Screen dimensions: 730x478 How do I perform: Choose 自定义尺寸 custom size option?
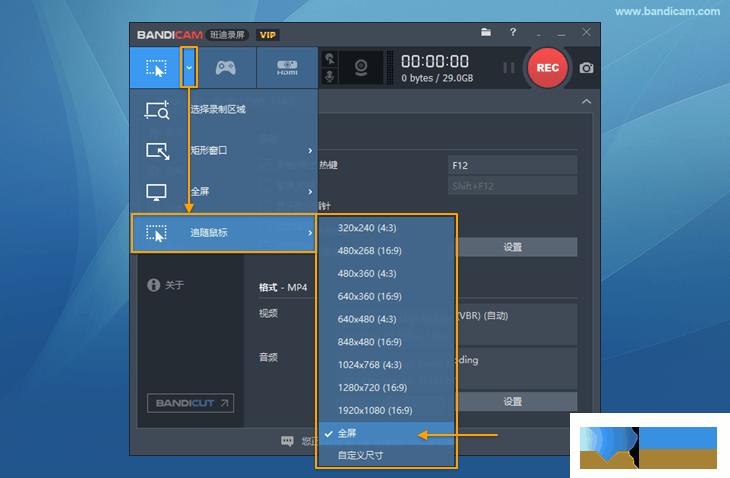click(x=386, y=455)
